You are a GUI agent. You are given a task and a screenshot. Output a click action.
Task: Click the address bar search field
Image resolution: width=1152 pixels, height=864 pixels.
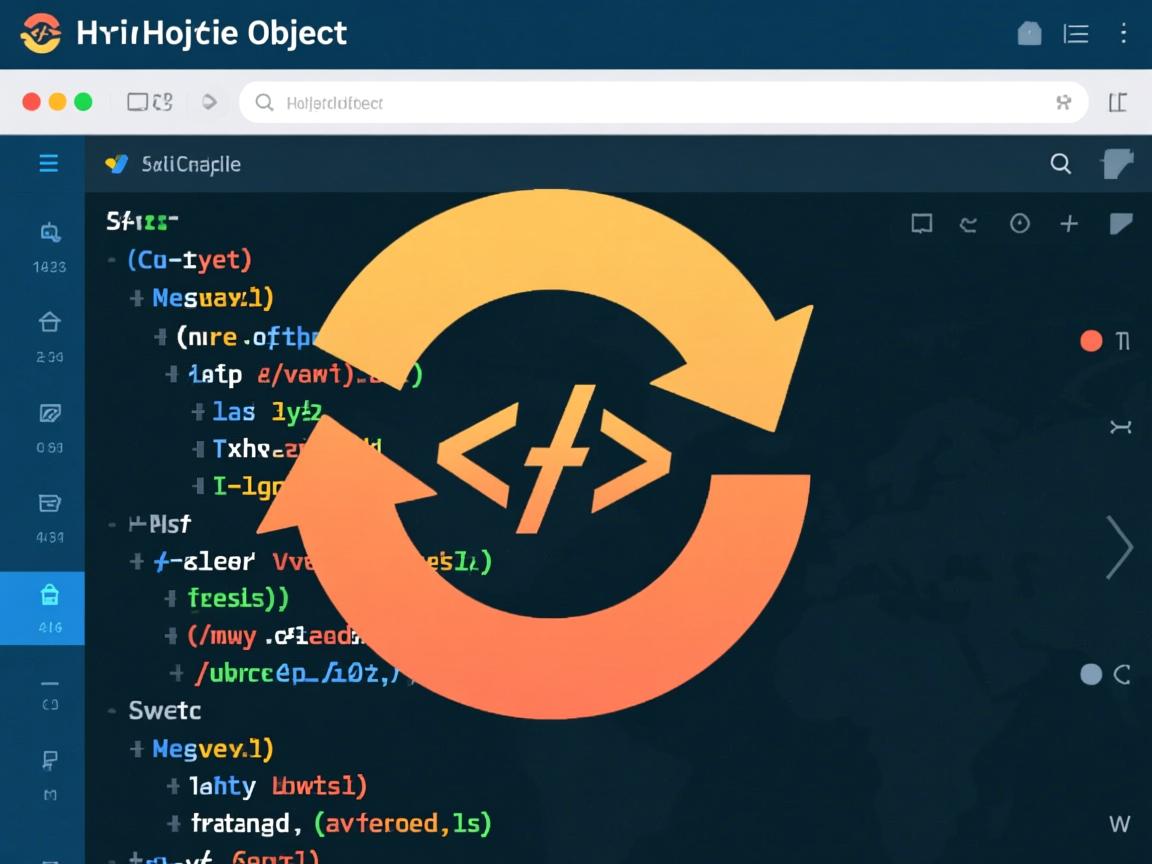coord(662,102)
